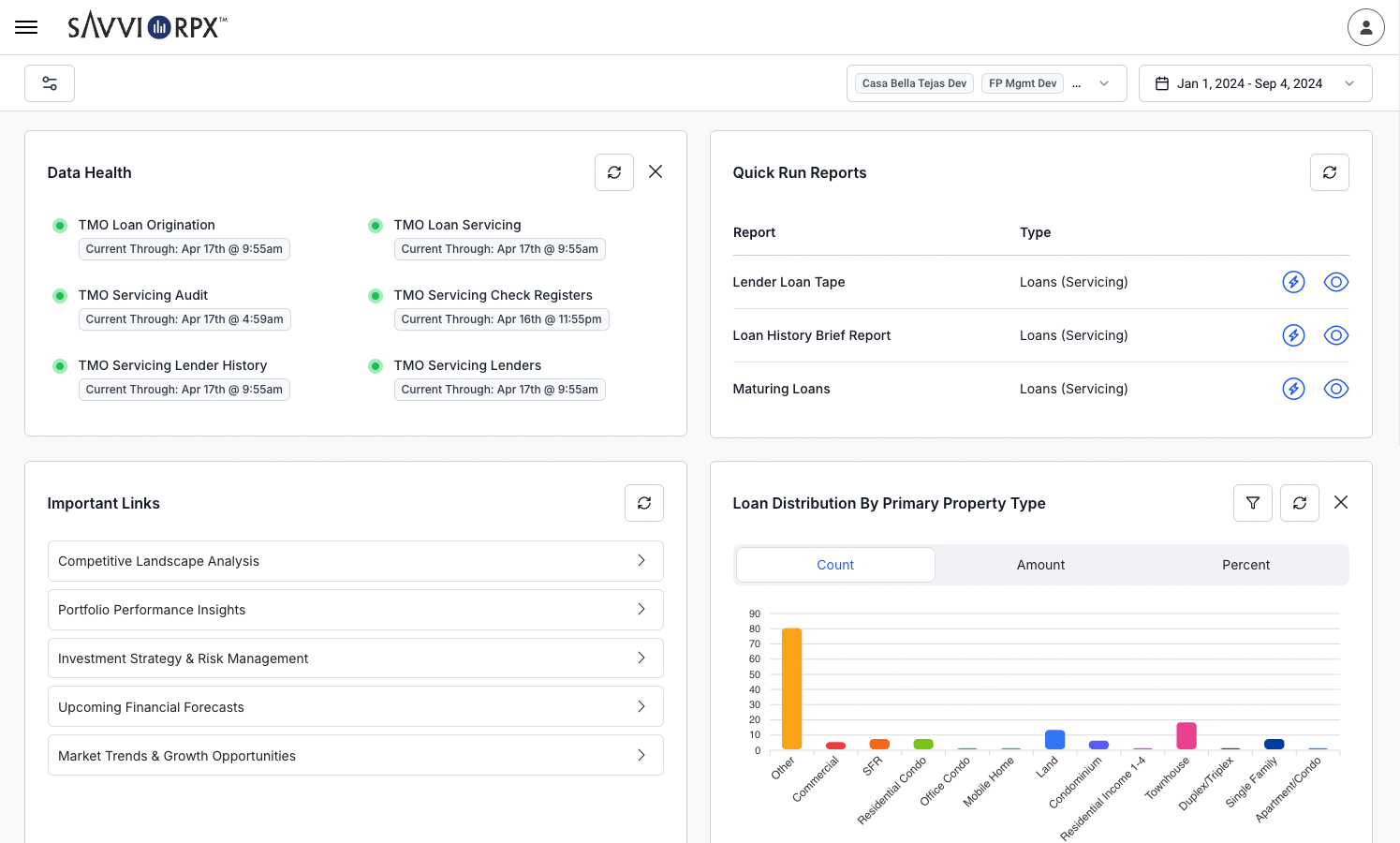Expand the company selector dropdown
The width and height of the screenshot is (1400, 843).
pos(1104,83)
